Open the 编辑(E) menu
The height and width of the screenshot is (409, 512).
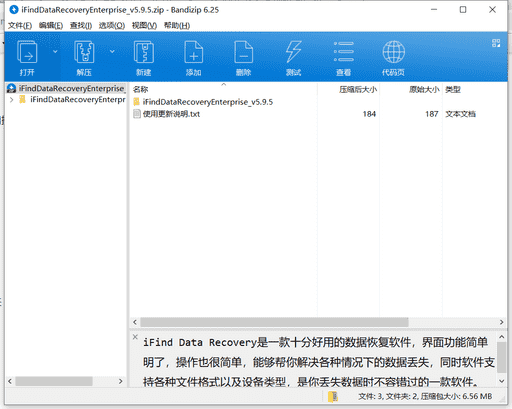pyautogui.click(x=51, y=26)
